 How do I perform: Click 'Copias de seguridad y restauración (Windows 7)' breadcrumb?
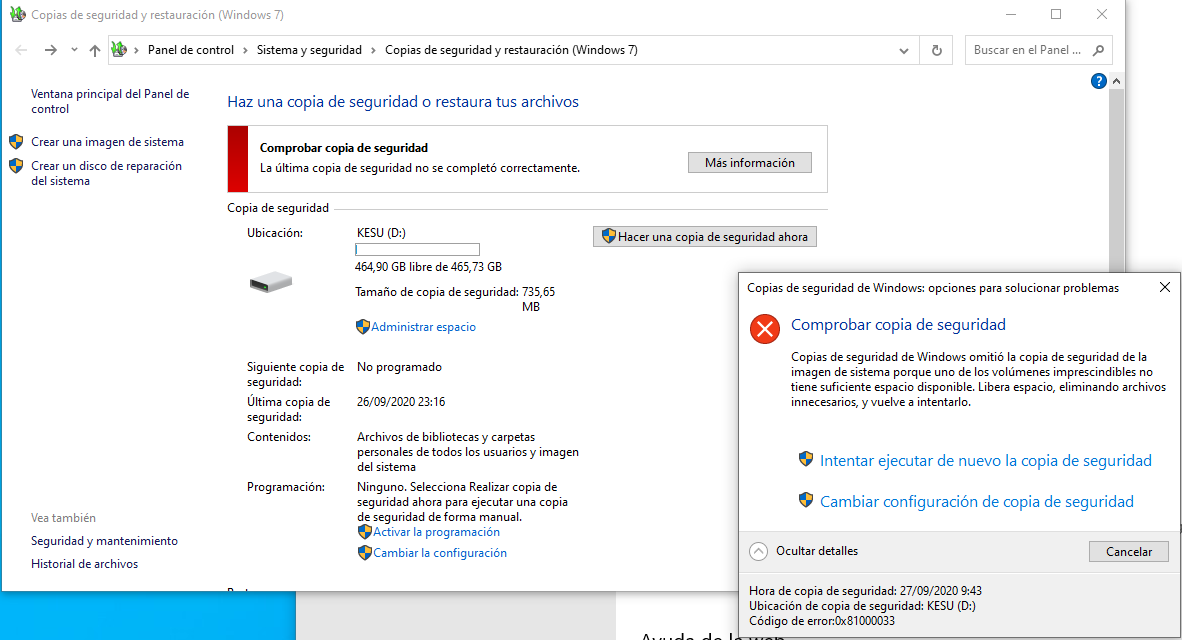pos(511,50)
